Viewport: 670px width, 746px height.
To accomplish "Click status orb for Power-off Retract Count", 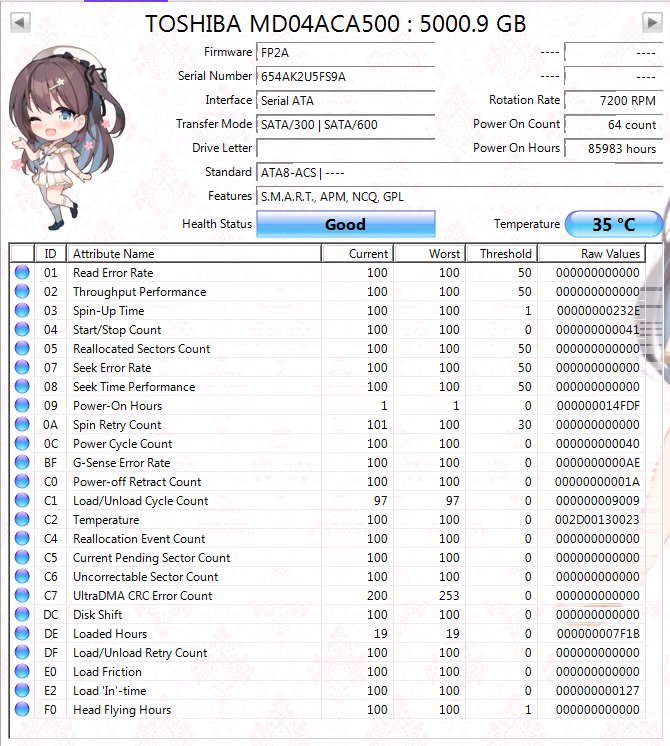I will (x=22, y=481).
